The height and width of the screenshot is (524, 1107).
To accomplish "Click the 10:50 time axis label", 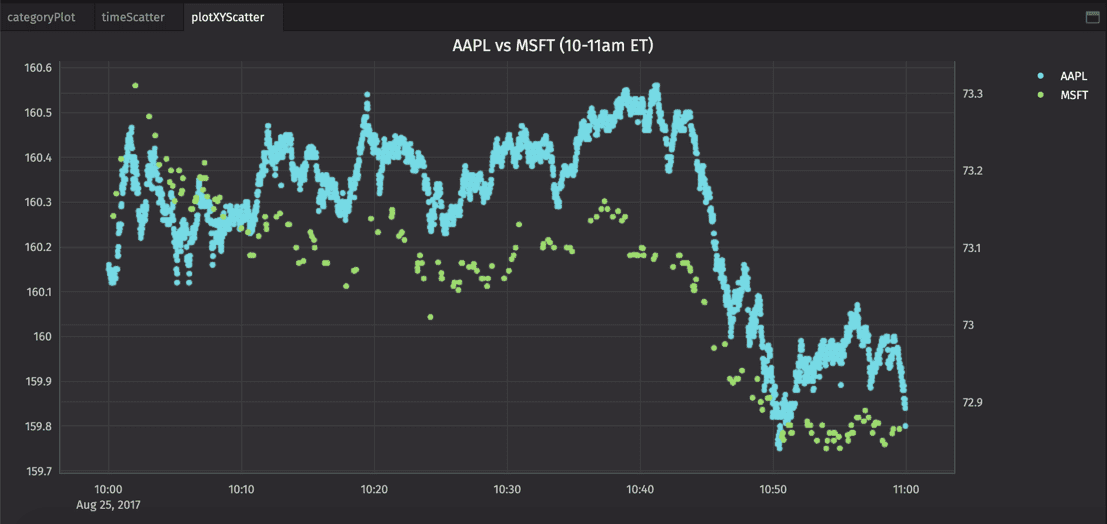I will tap(773, 489).
